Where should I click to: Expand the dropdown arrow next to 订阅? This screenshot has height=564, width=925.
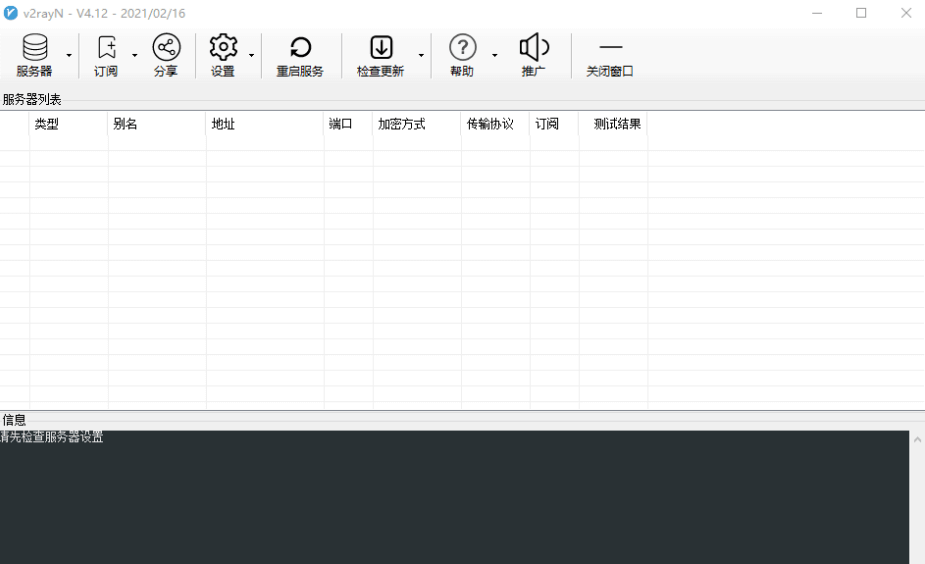pyautogui.click(x=135, y=55)
